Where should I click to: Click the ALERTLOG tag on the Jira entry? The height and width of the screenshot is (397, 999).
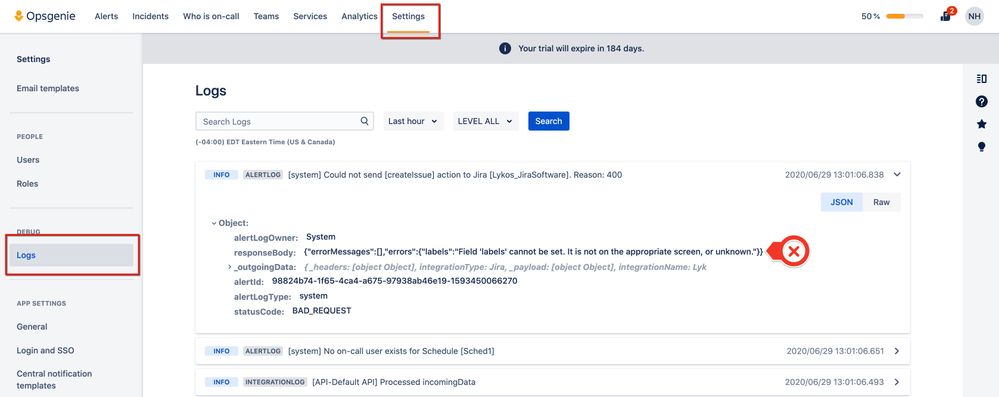click(x=262, y=174)
